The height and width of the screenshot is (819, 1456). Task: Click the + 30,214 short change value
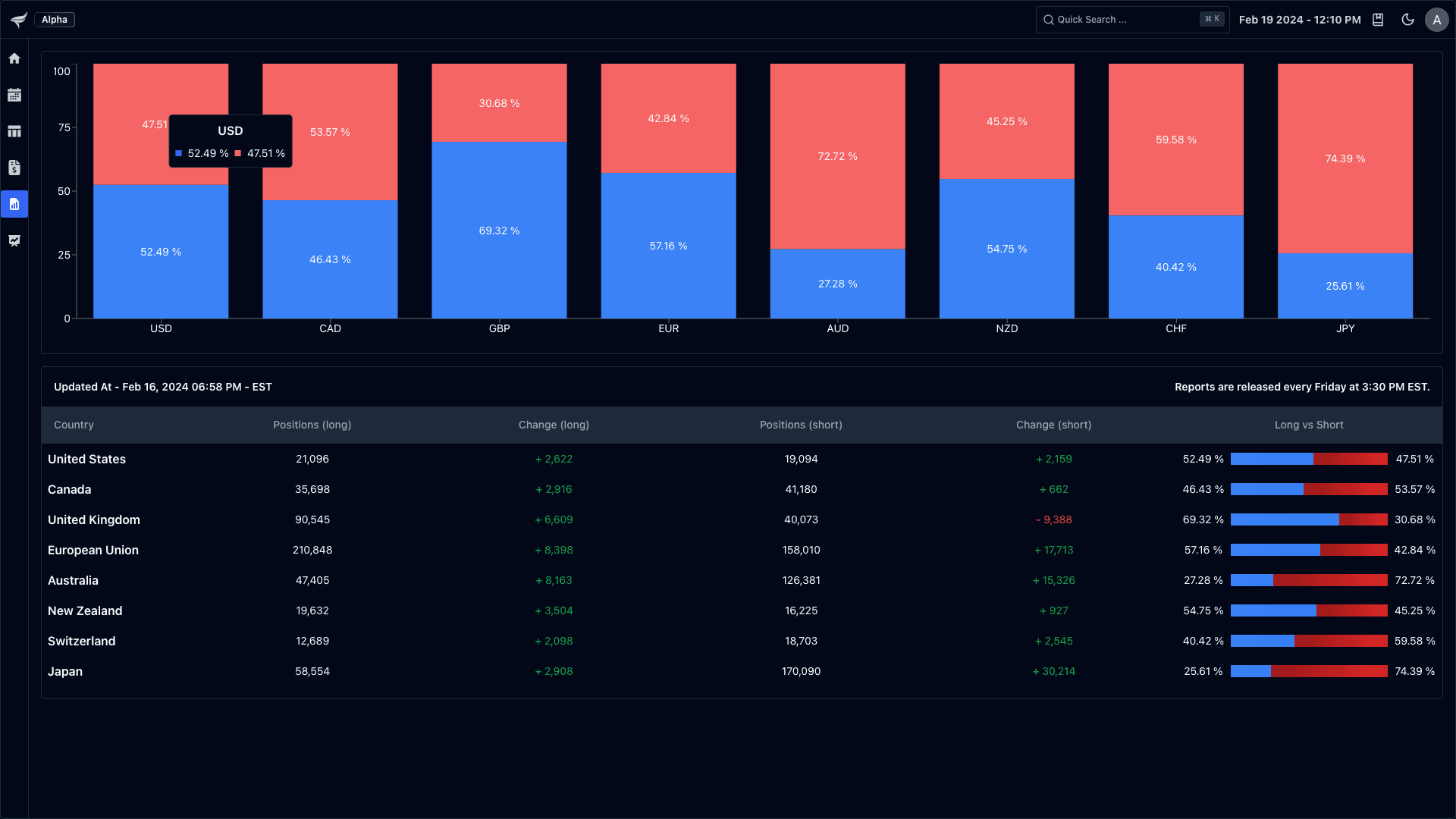pos(1053,671)
